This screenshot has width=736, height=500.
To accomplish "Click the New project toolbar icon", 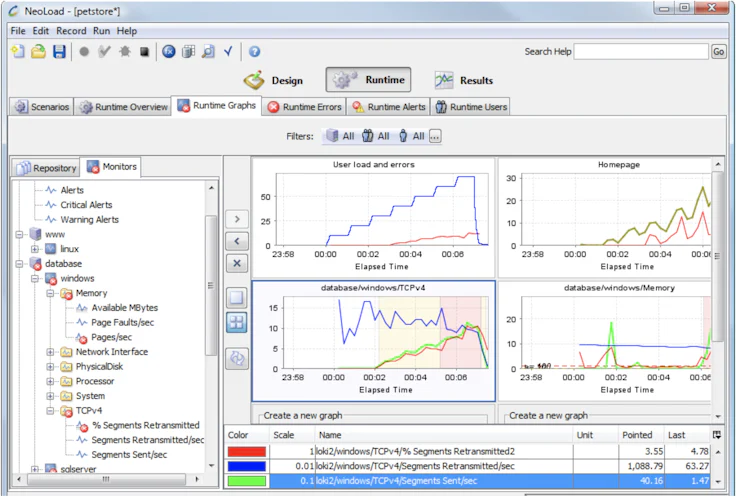I will [18, 52].
